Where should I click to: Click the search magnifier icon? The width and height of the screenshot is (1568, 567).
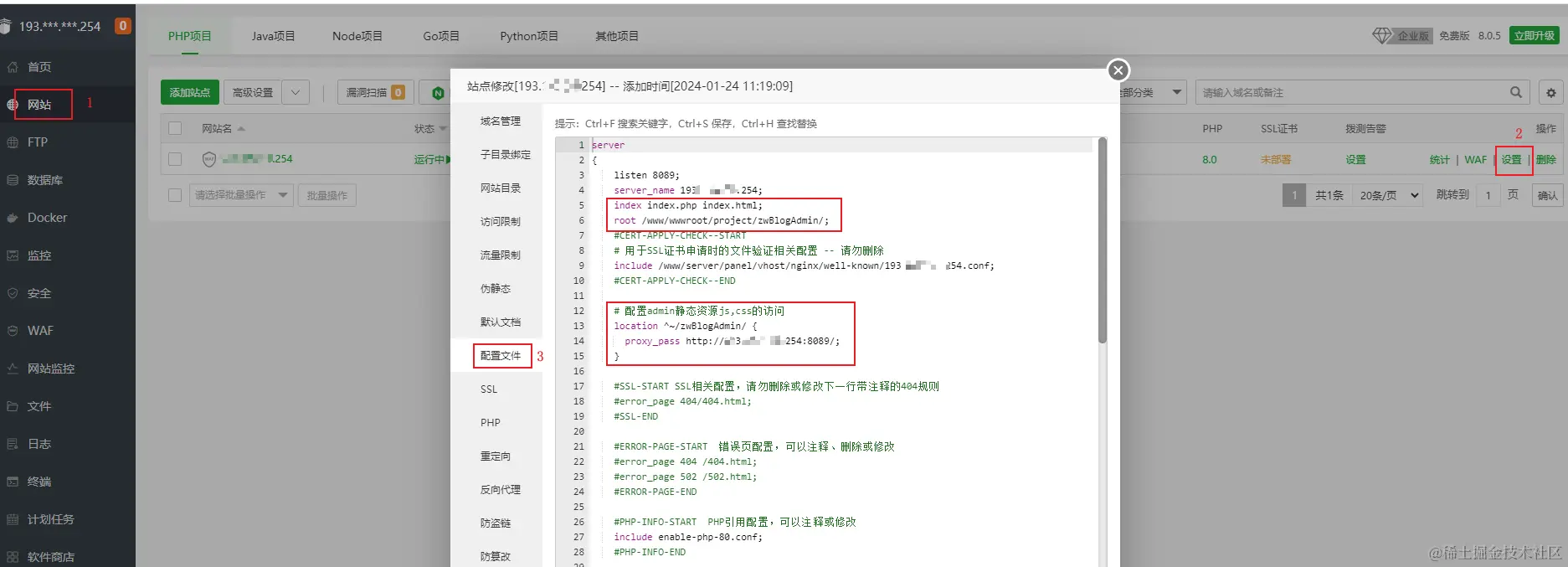click(x=1516, y=92)
